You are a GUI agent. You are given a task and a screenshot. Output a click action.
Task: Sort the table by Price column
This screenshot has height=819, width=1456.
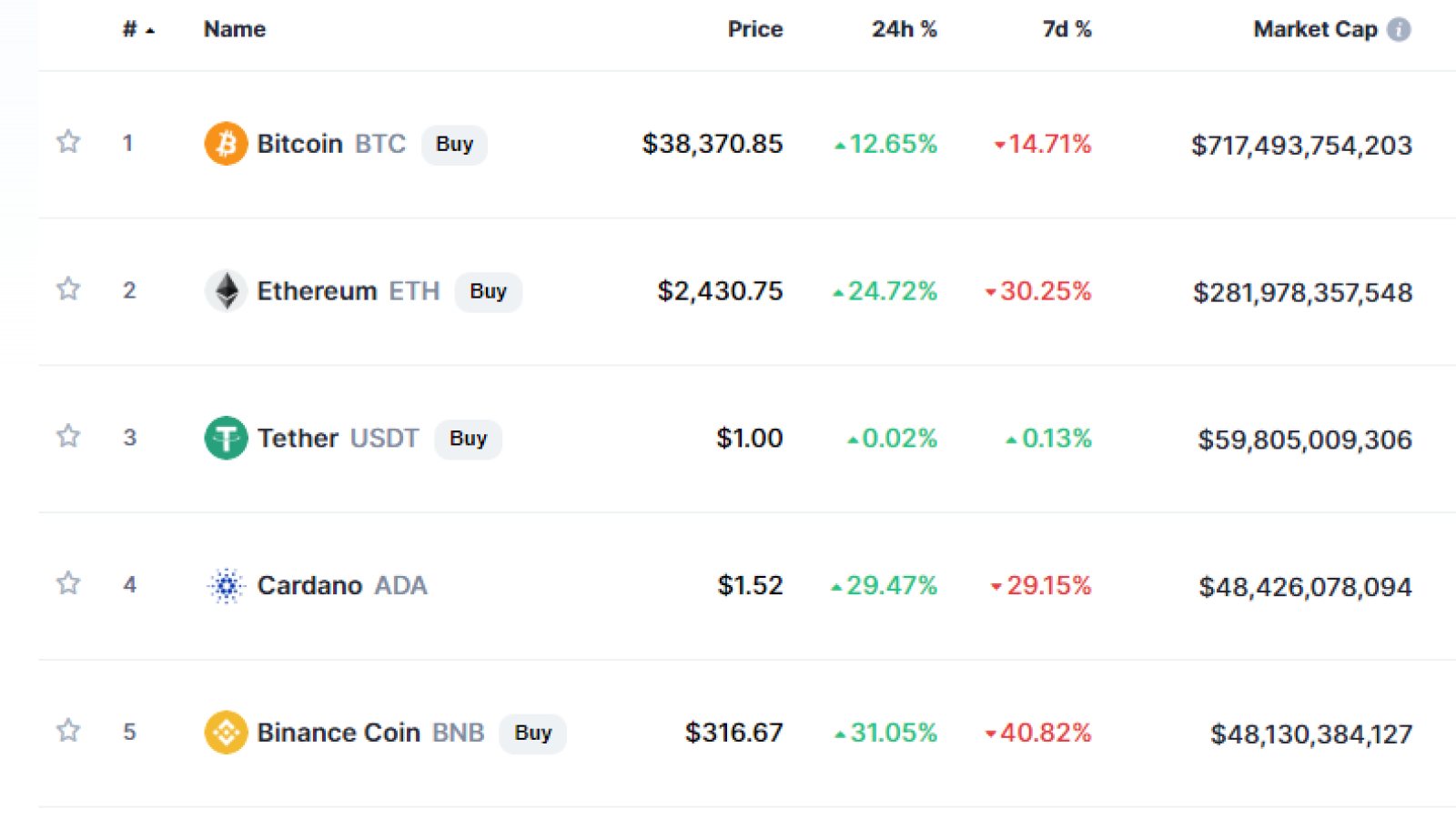(x=755, y=29)
